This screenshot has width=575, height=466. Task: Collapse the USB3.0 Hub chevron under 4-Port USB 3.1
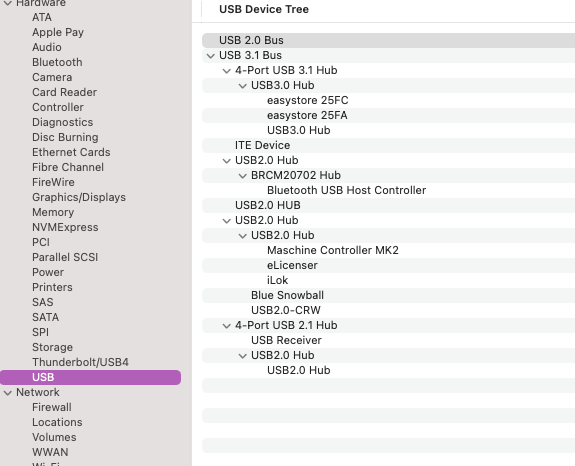[242, 86]
